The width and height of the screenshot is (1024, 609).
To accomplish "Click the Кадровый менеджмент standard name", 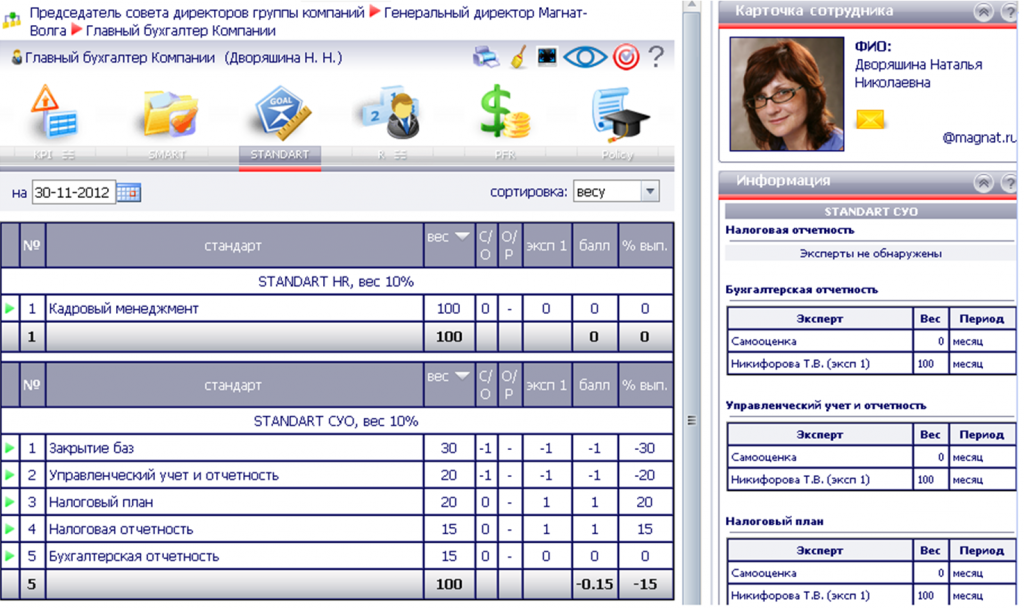I will tap(123, 308).
